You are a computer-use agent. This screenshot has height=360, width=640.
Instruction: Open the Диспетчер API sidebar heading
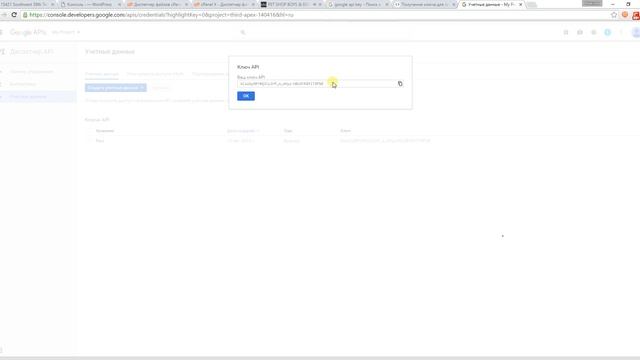pos(31,52)
